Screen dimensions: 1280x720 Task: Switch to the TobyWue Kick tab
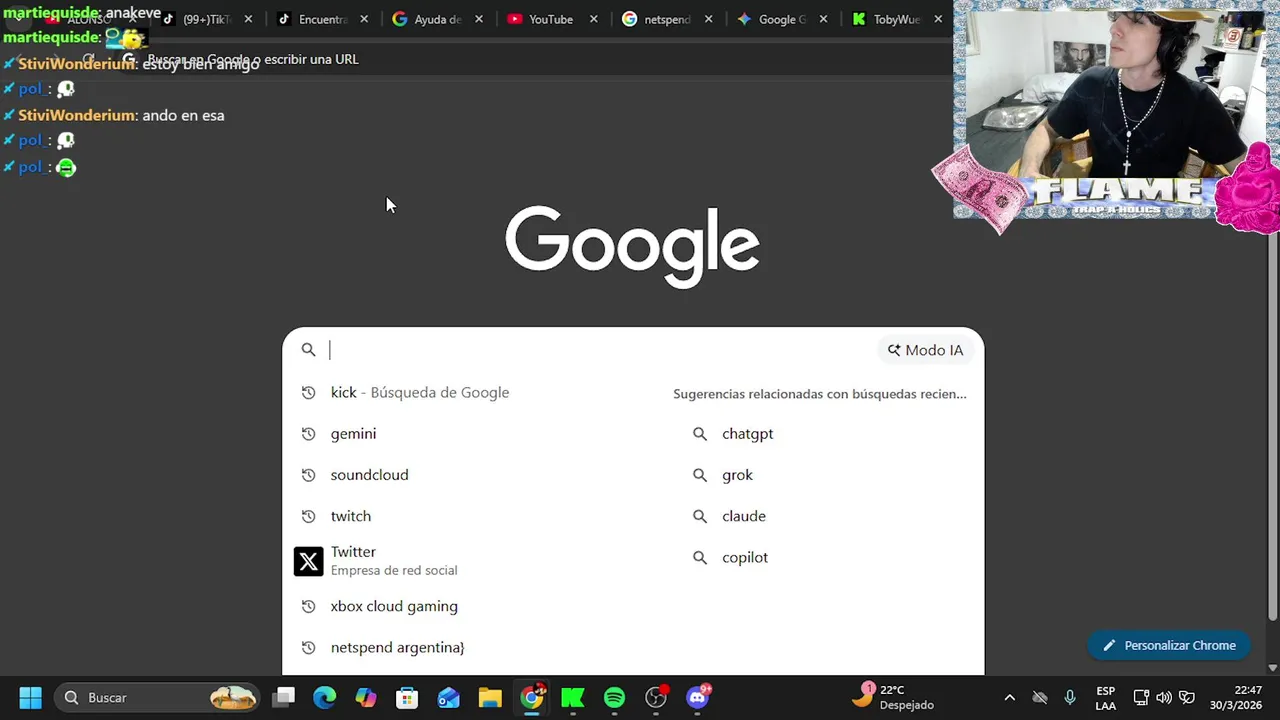(895, 19)
